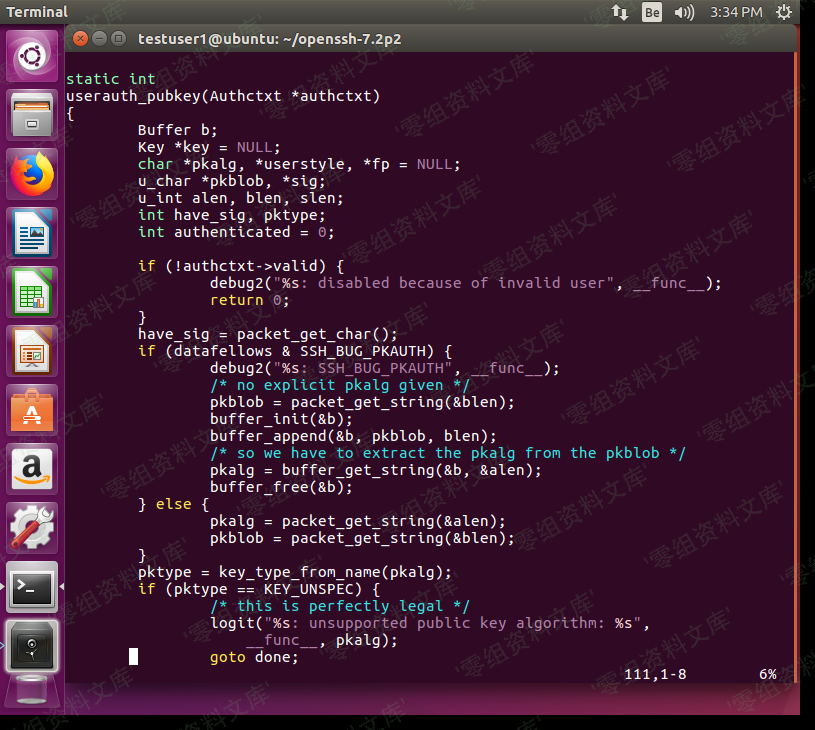Launch the Files manager from dock
Image resolution: width=815 pixels, height=730 pixels.
33,115
